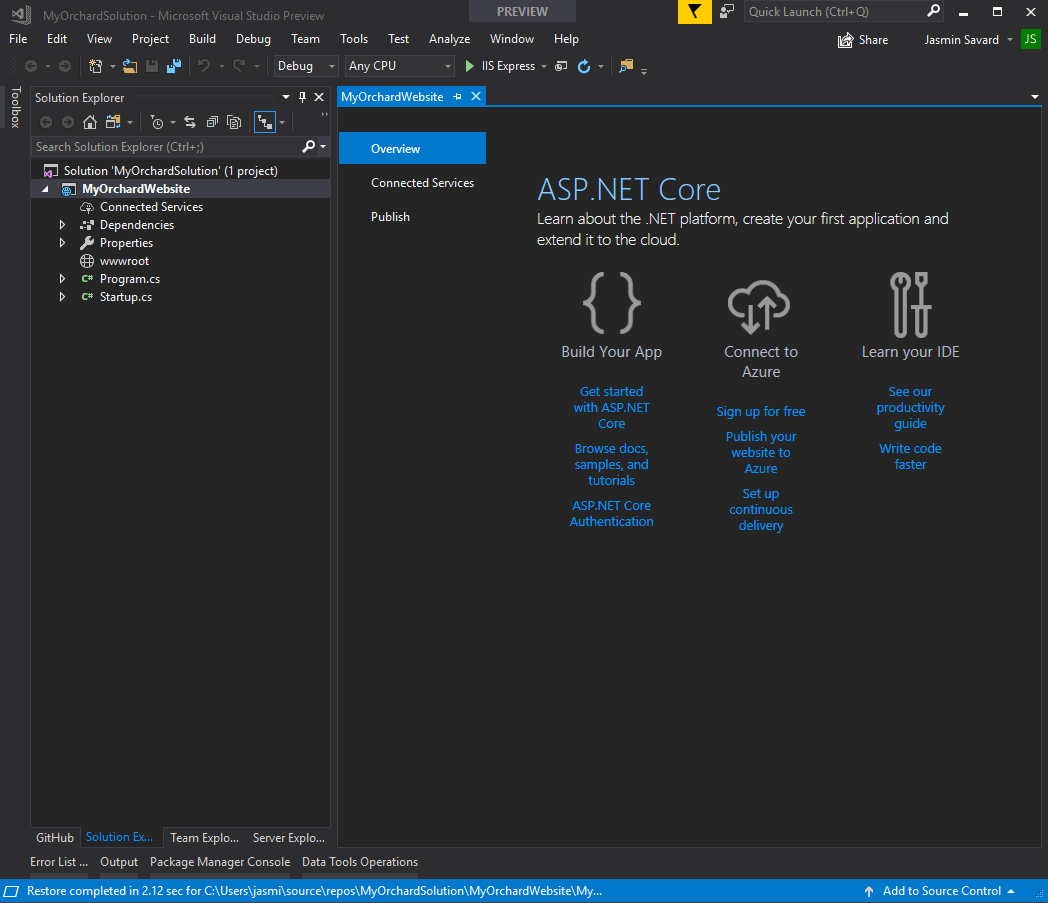The height and width of the screenshot is (903, 1048).
Task: Open the IIS Express dropdown arrow
Action: (543, 66)
